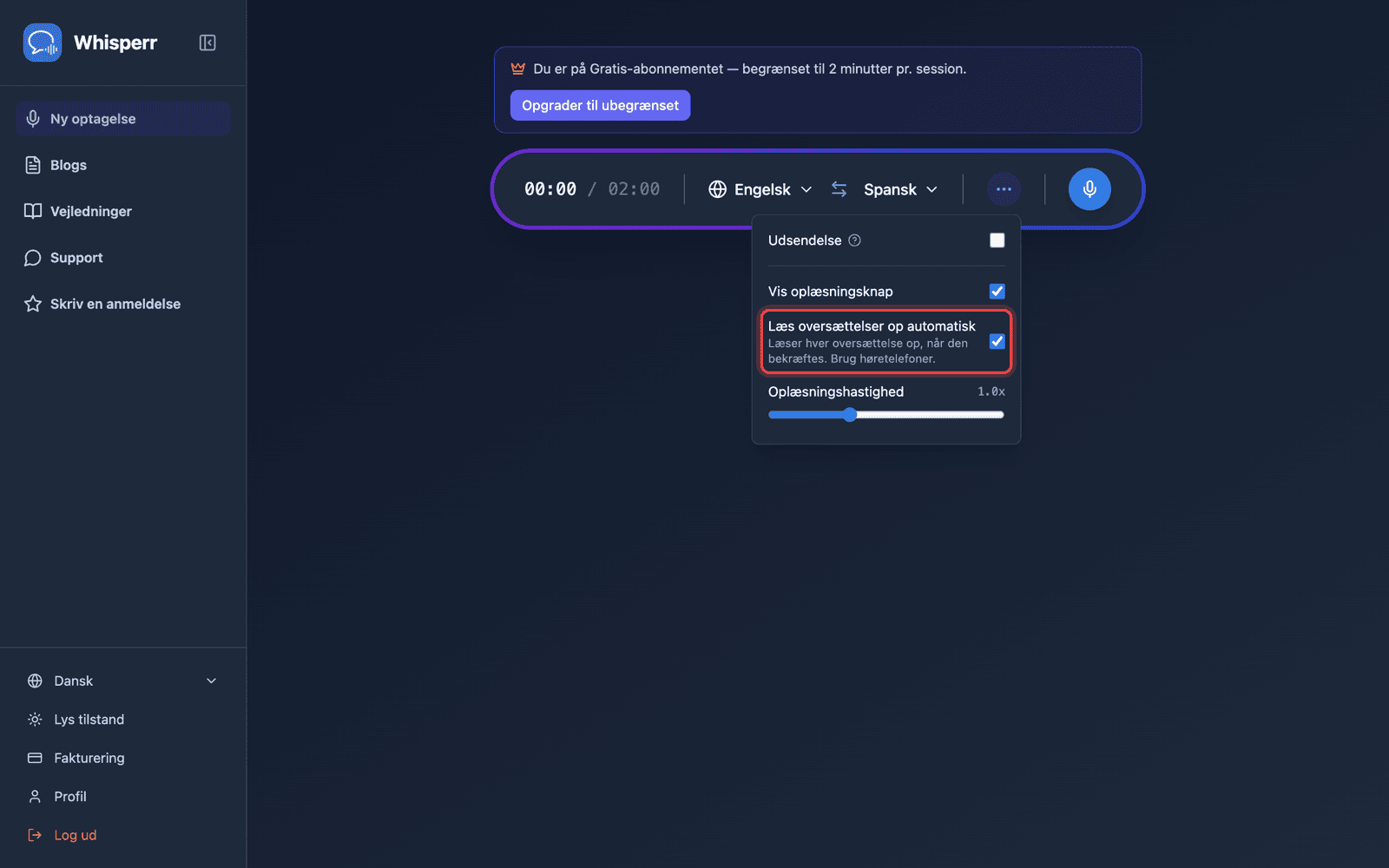
Task: Start recording with the blue microphone button
Action: pyautogui.click(x=1089, y=189)
